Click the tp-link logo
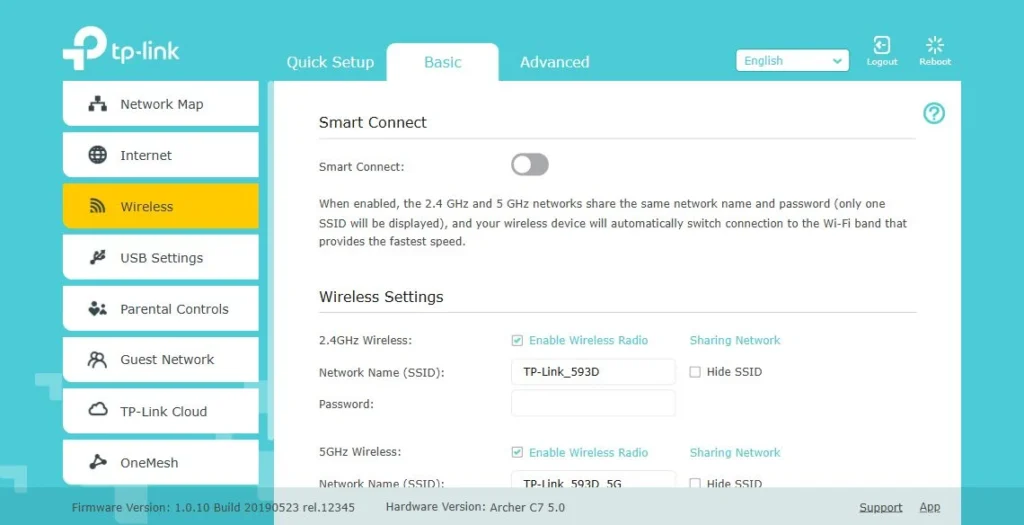Viewport: 1024px width, 525px height. (x=121, y=48)
